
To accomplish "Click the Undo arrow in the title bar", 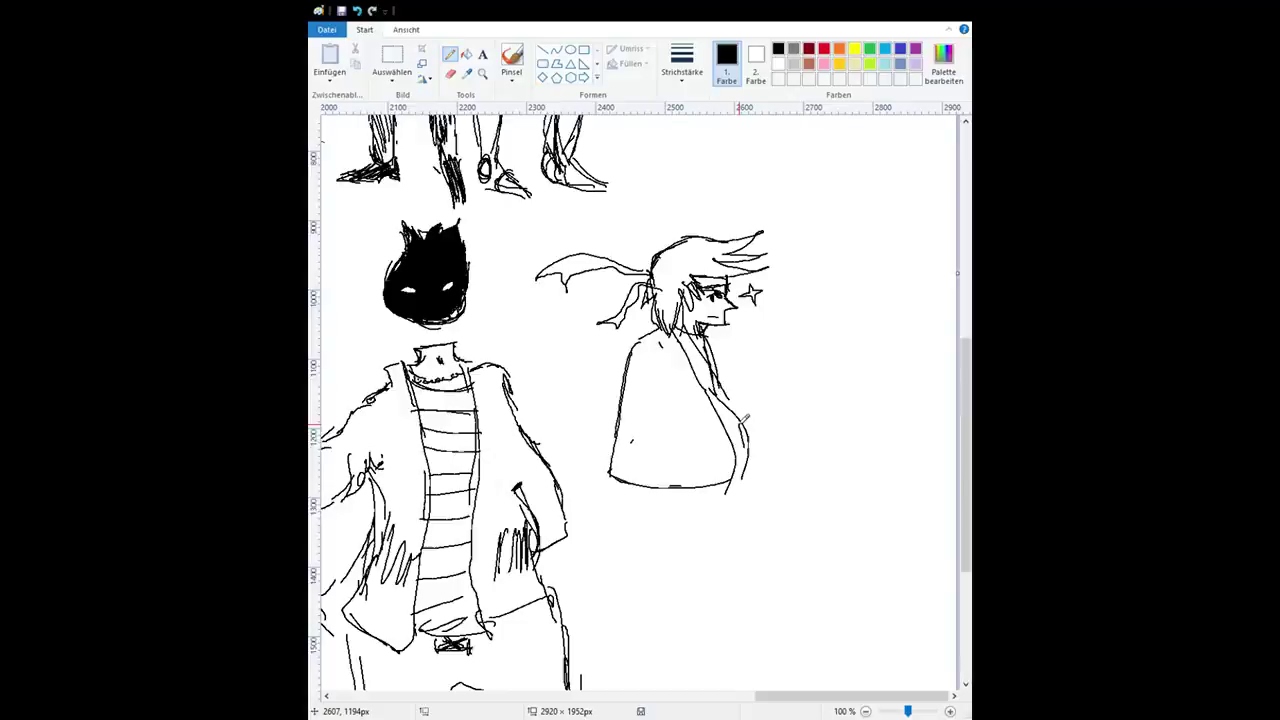I will [356, 11].
